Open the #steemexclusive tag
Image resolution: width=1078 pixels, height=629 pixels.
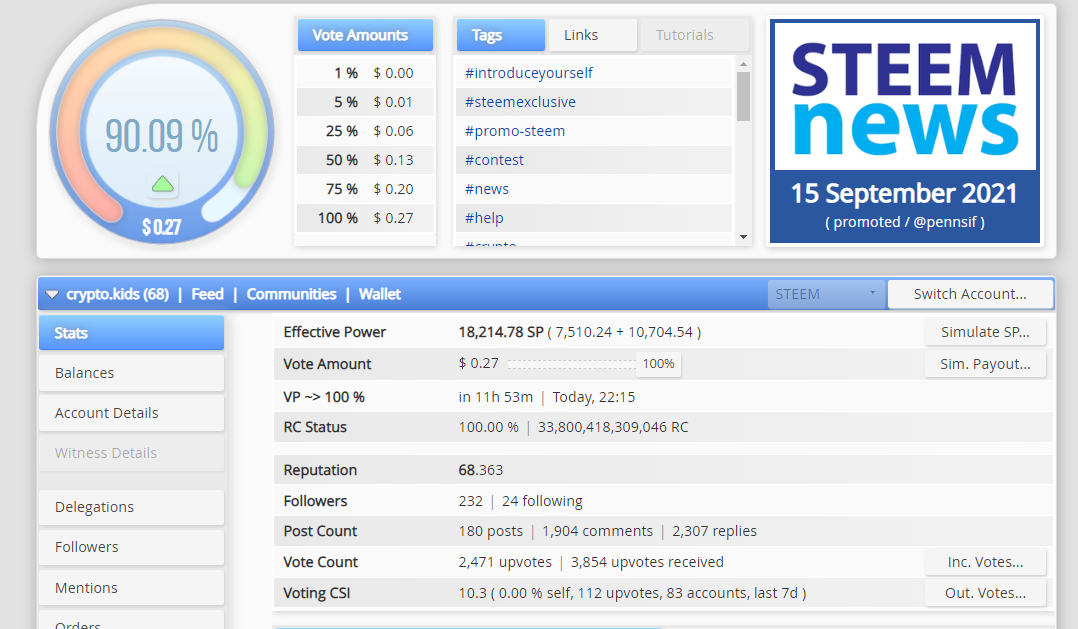(520, 102)
